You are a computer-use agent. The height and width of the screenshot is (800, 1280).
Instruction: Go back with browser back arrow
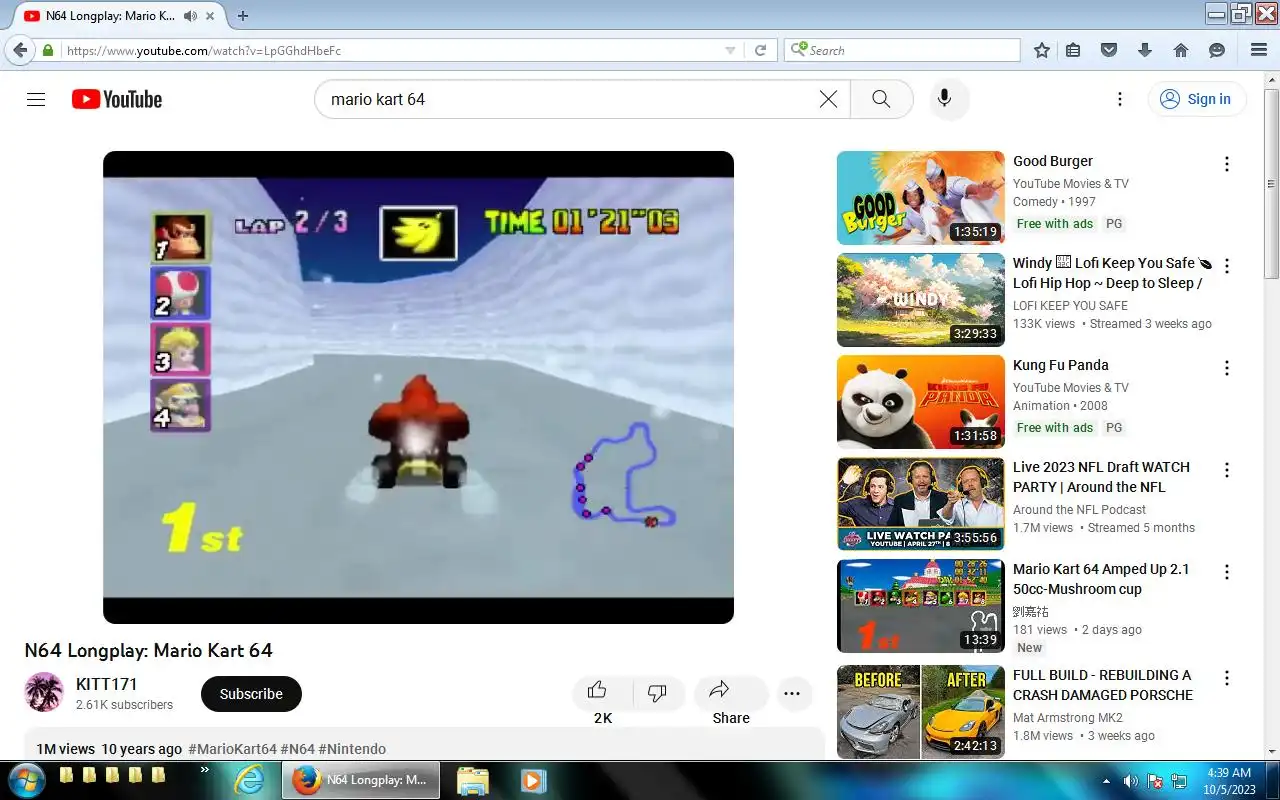click(x=19, y=50)
